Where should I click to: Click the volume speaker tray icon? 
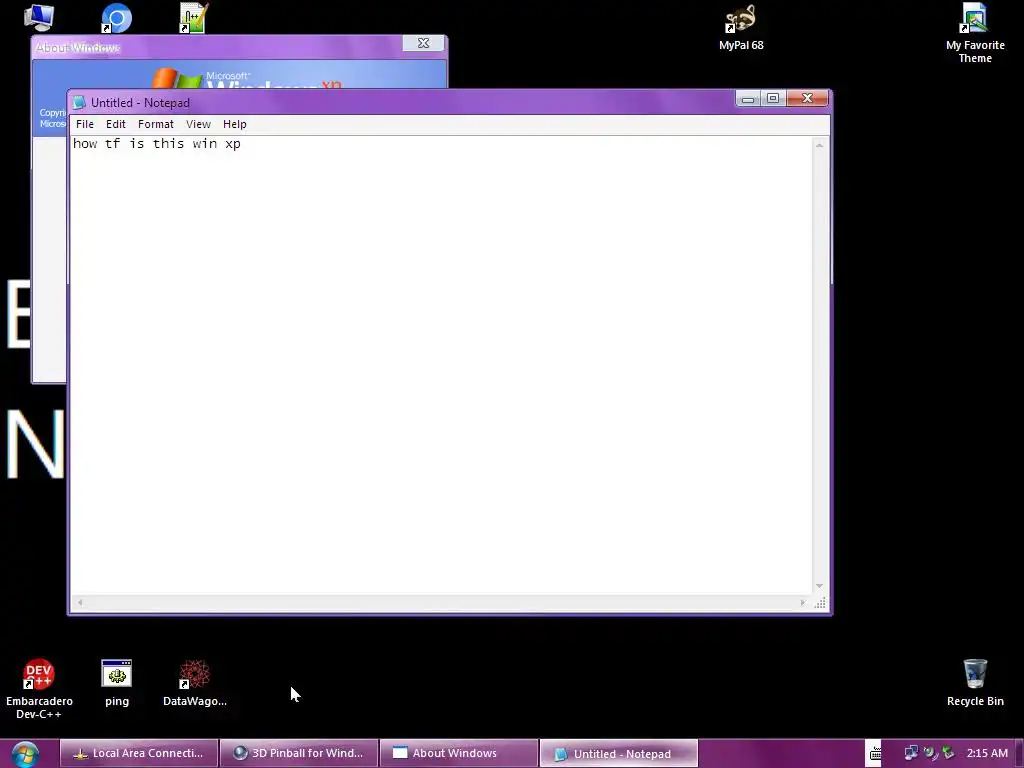coord(930,754)
